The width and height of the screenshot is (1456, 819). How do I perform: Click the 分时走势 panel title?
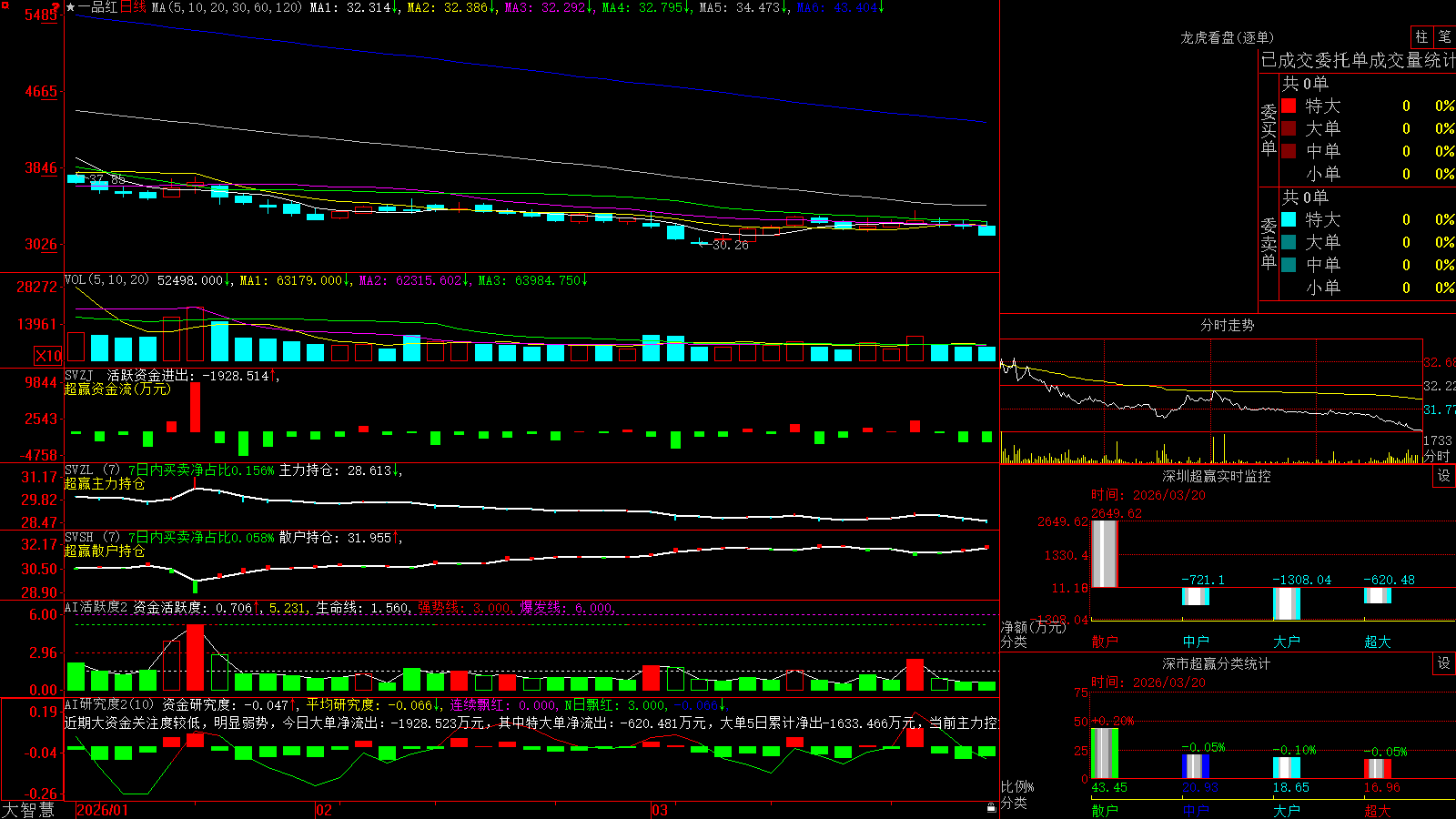(x=1228, y=325)
